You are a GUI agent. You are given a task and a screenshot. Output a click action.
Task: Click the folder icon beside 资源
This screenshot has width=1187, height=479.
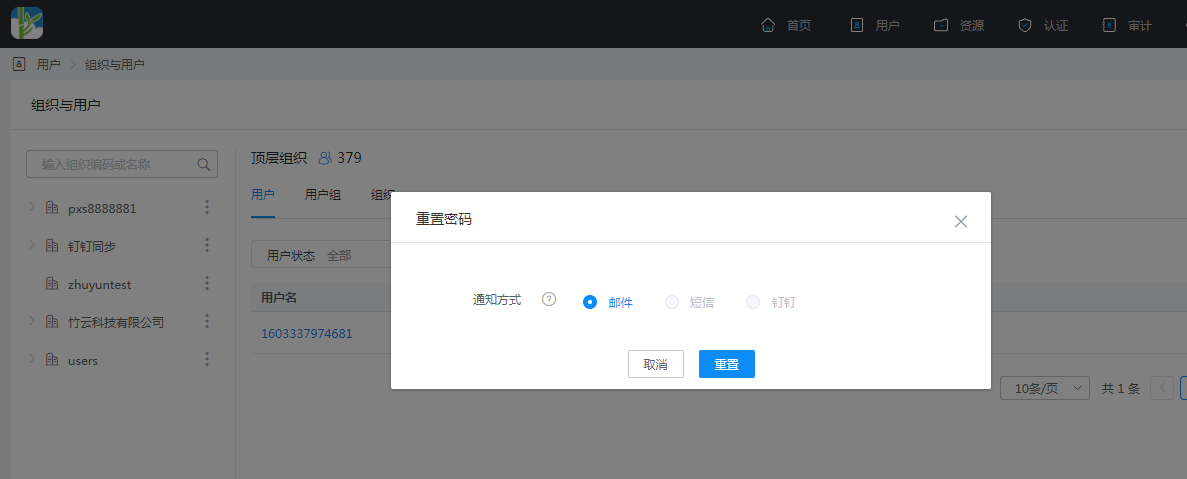click(x=941, y=25)
